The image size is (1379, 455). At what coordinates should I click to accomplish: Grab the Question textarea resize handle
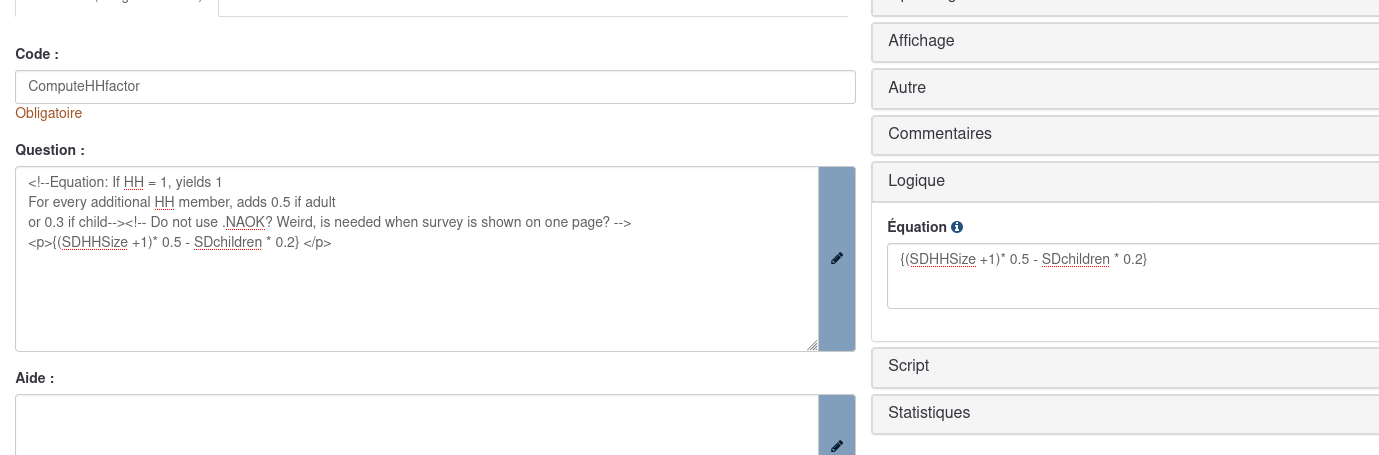(x=811, y=344)
